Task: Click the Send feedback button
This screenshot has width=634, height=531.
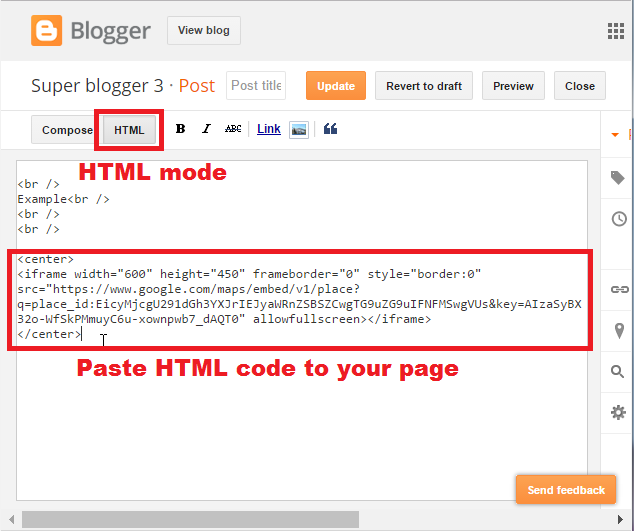Action: [x=566, y=490]
